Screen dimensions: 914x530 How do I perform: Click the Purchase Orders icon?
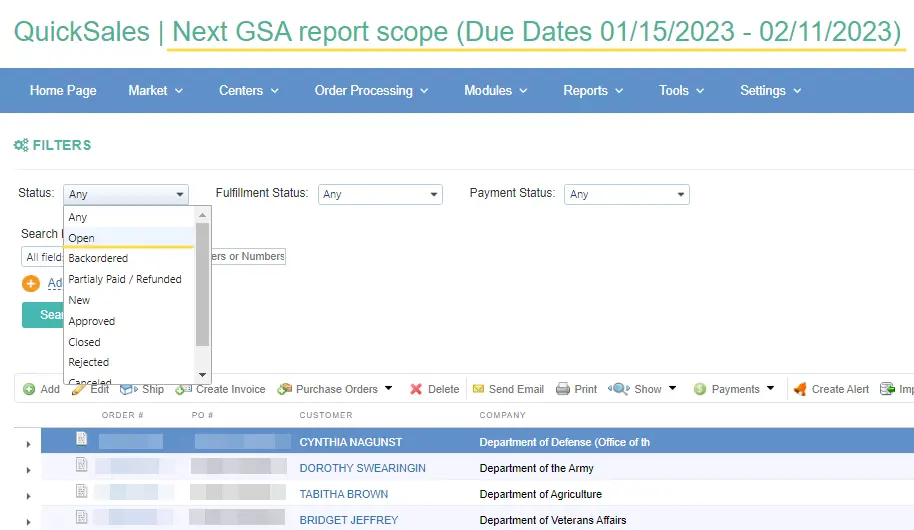tap(284, 389)
